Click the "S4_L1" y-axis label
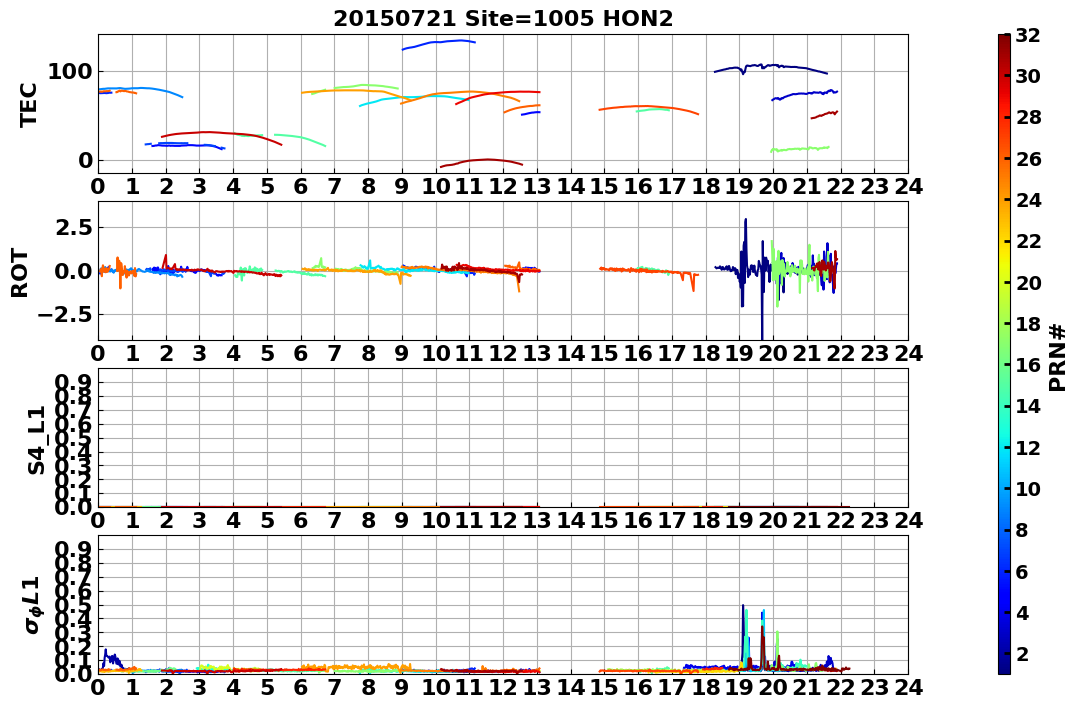The image size is (1077, 709). 36,440
